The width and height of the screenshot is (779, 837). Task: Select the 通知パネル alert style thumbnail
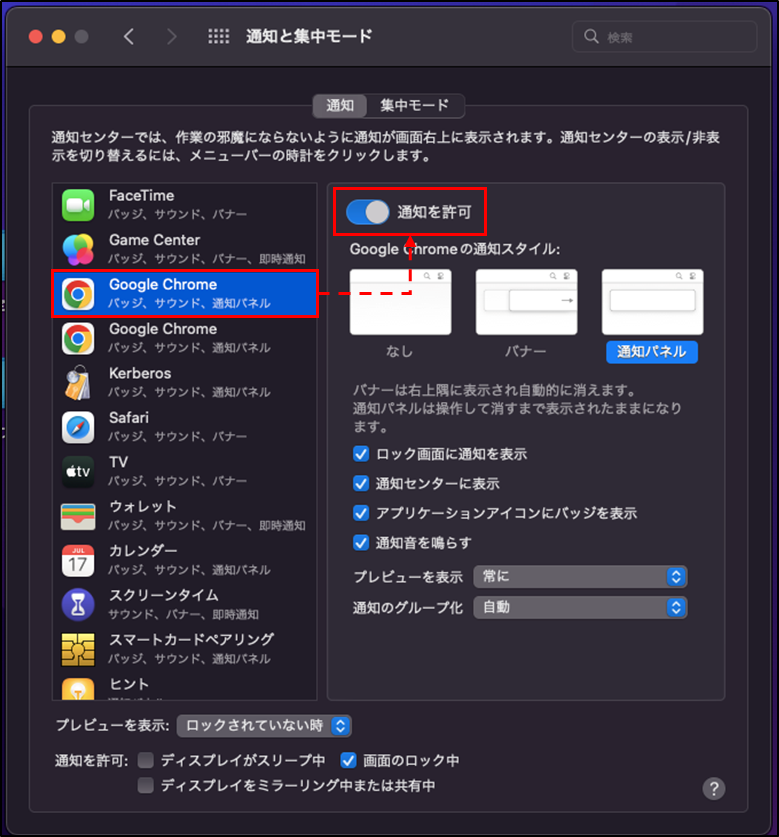click(x=652, y=302)
